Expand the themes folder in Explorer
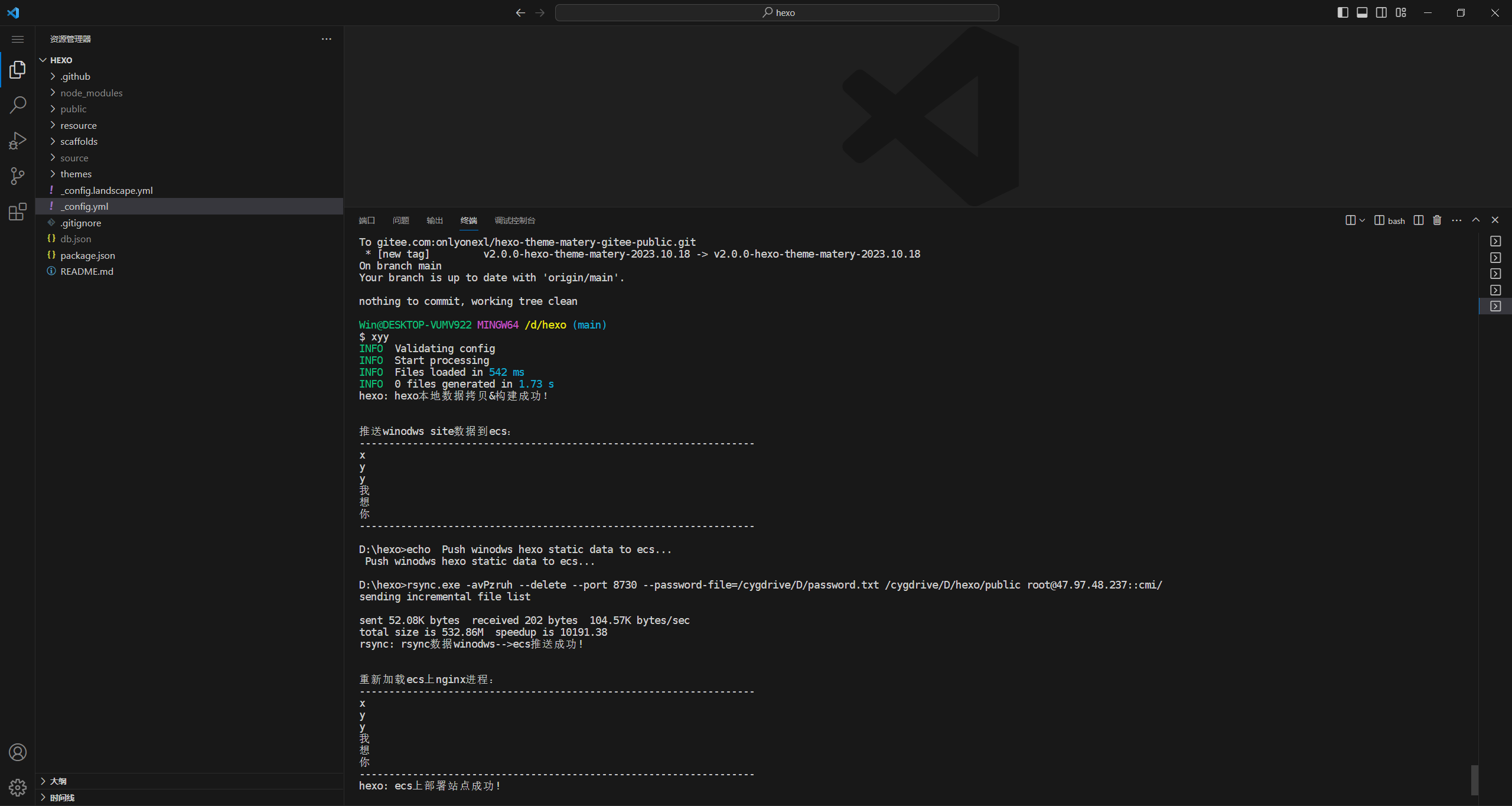1512x806 pixels. [x=76, y=173]
